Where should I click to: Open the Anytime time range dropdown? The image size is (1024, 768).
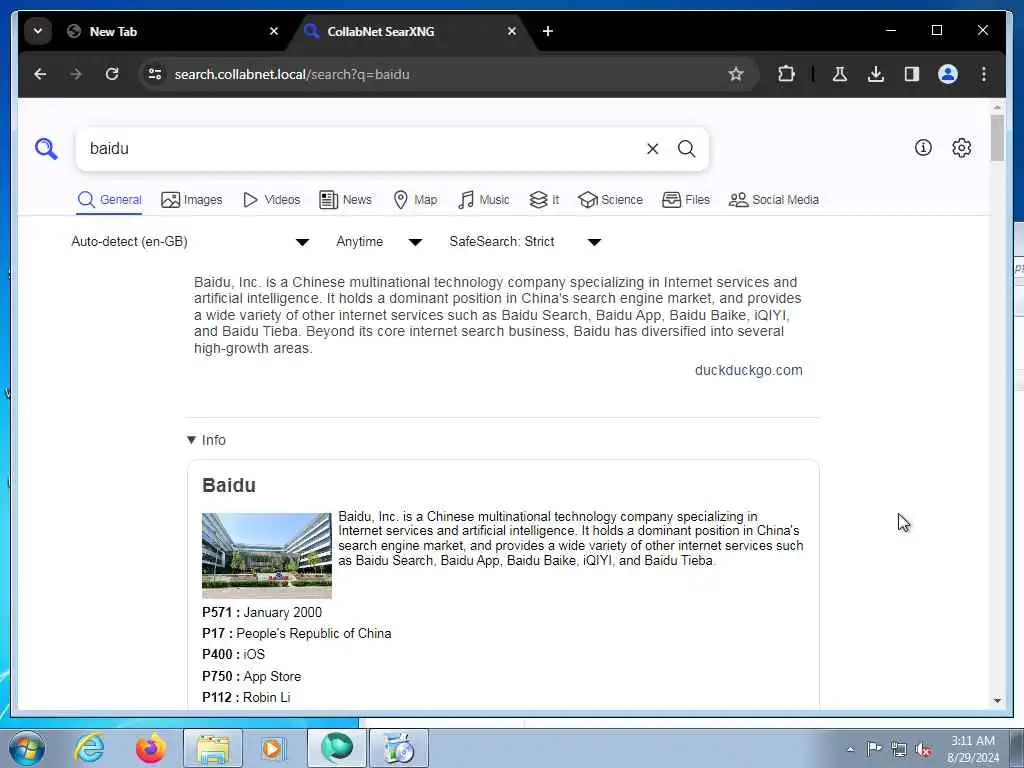tap(379, 242)
